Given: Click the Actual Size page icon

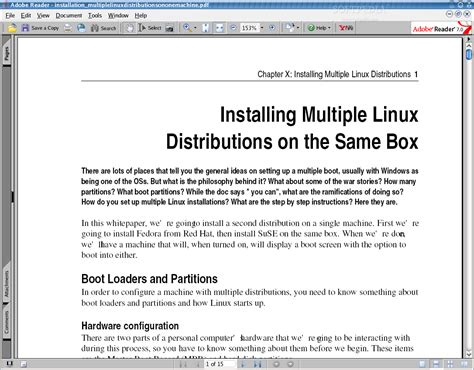Looking at the screenshot, I should tap(206, 28).
